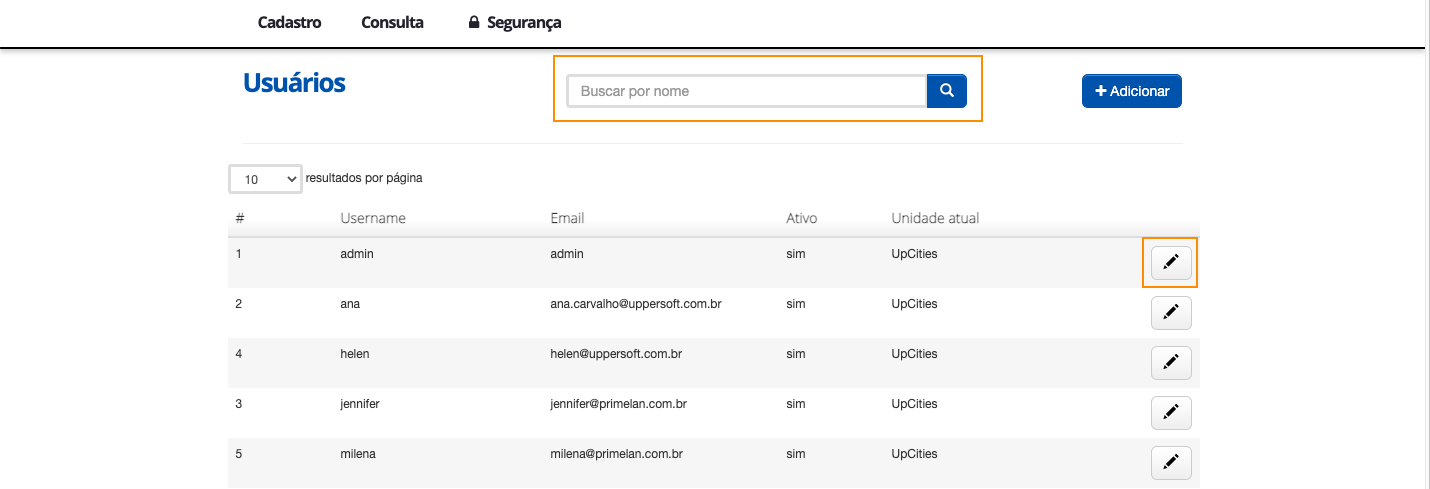The height and width of the screenshot is (489, 1430).
Task: Open the Cadastro menu
Action: [289, 22]
